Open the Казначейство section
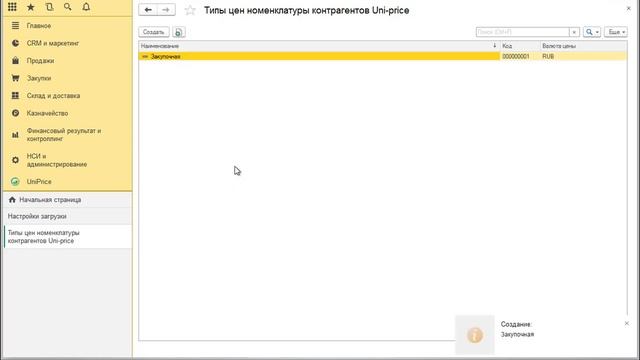640x360 pixels. [47, 113]
